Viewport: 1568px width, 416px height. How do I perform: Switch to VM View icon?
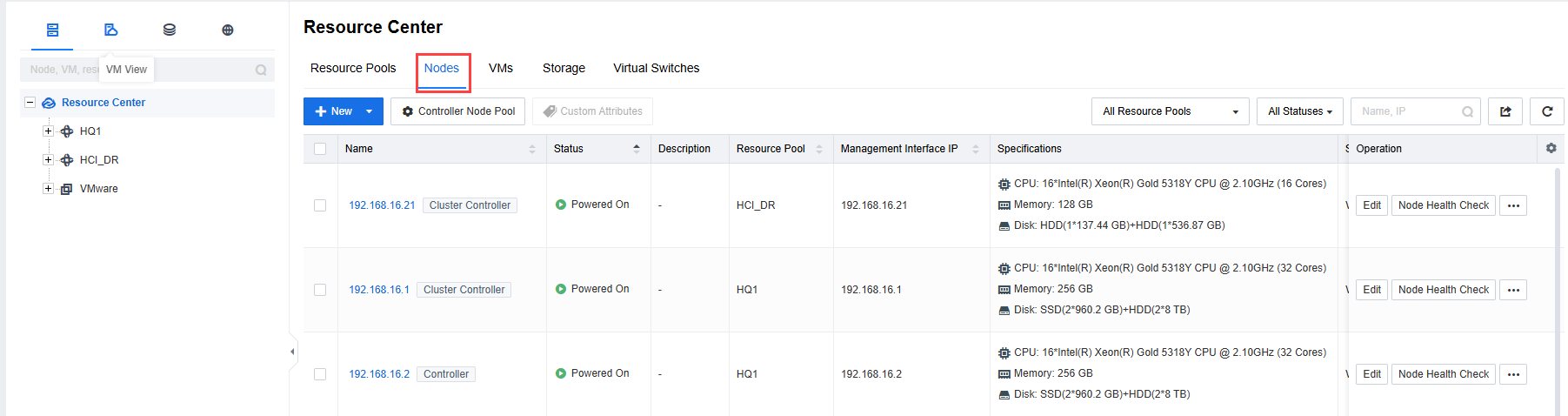[x=110, y=30]
